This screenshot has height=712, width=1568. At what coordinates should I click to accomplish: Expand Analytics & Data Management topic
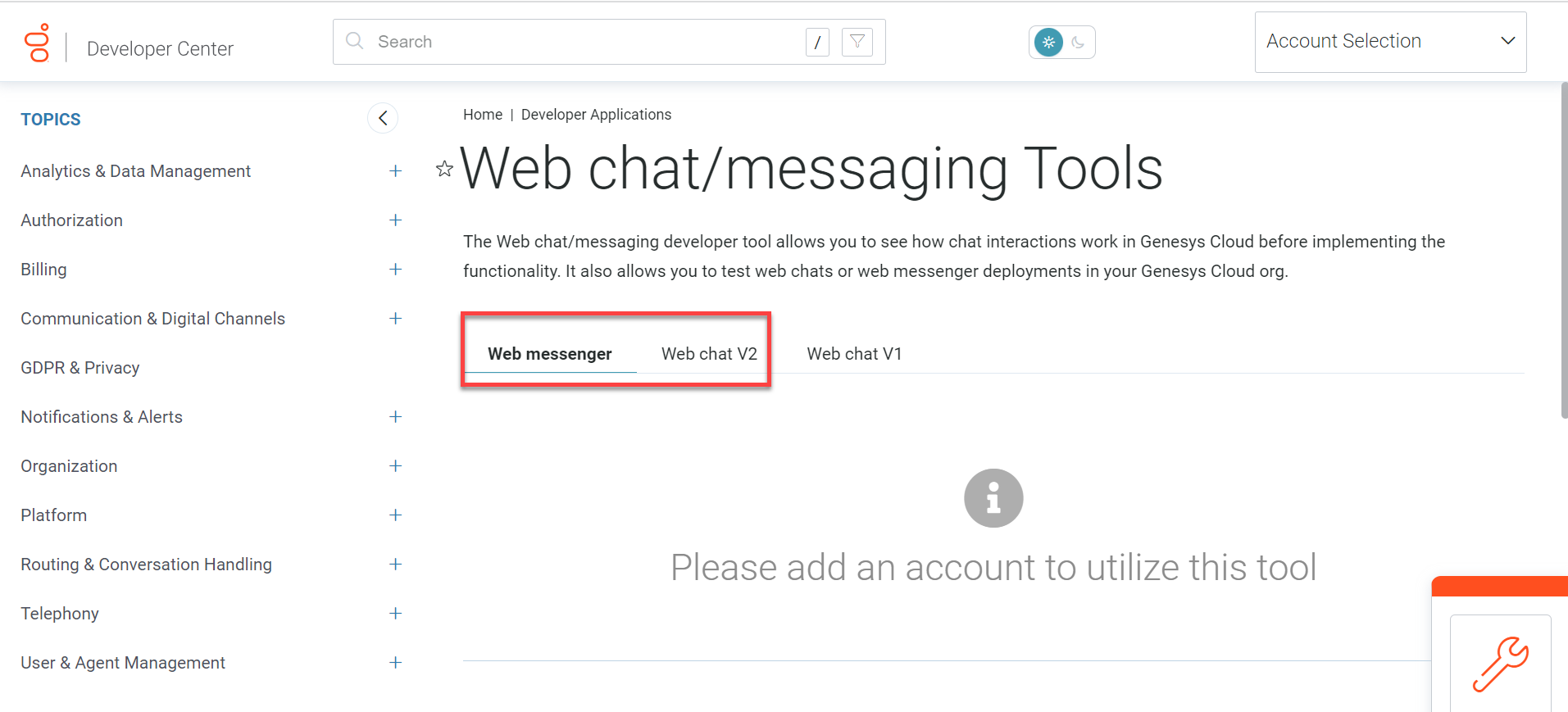pos(395,171)
